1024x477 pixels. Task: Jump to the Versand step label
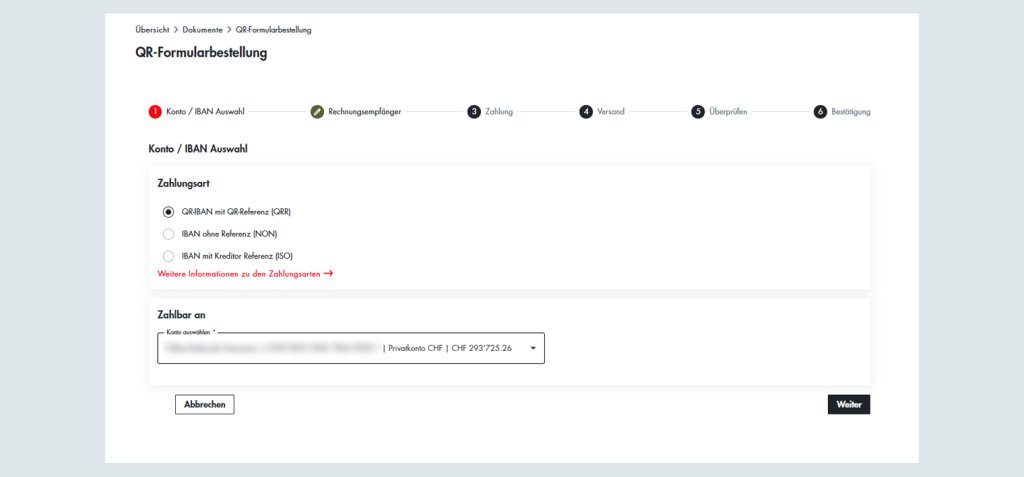click(x=611, y=111)
